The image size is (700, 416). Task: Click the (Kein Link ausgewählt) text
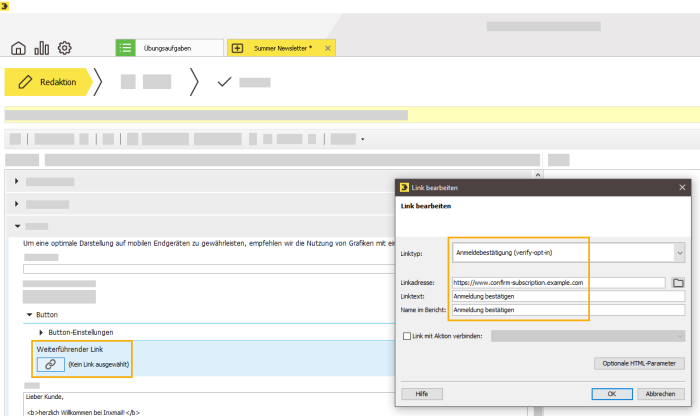pos(99,364)
